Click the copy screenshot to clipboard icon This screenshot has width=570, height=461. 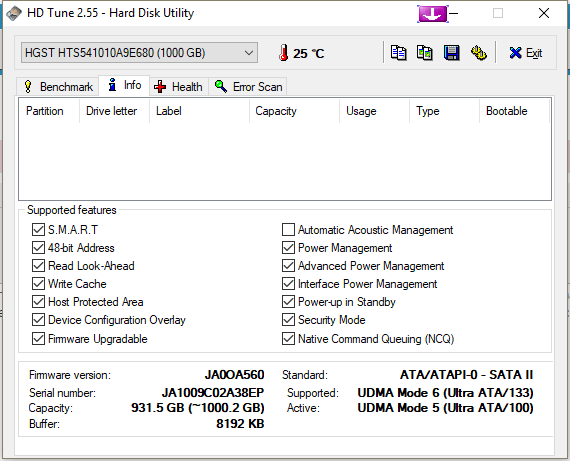pos(425,53)
